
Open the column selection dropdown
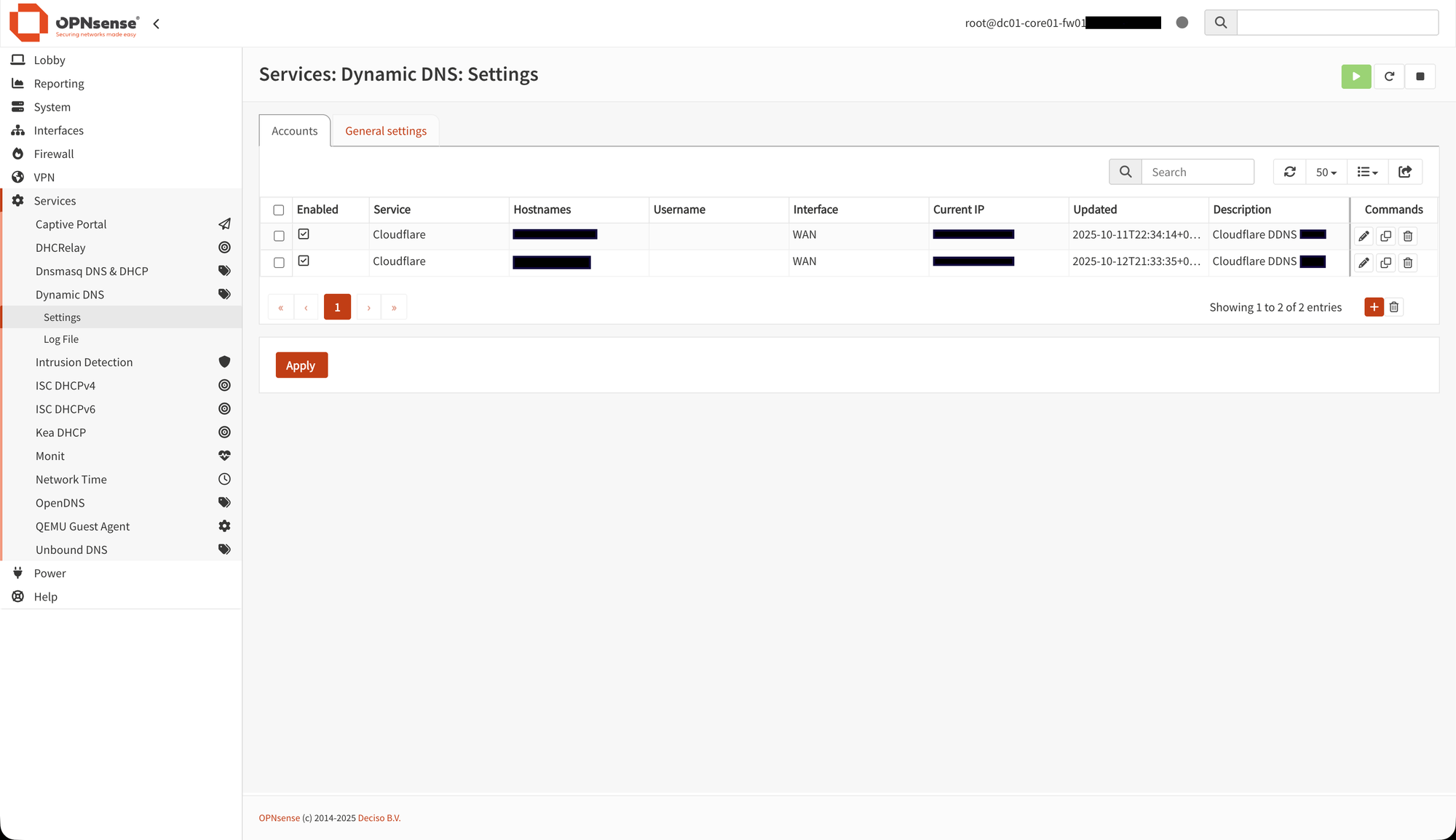1367,172
